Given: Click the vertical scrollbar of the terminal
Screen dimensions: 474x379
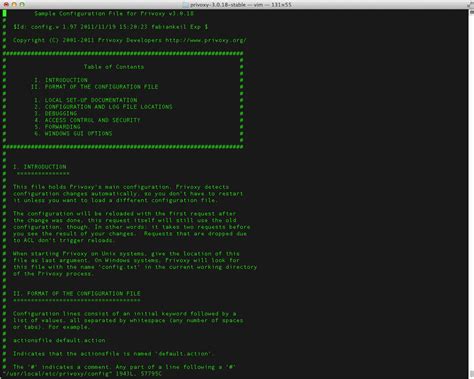Looking at the screenshot, I should coord(471,194).
